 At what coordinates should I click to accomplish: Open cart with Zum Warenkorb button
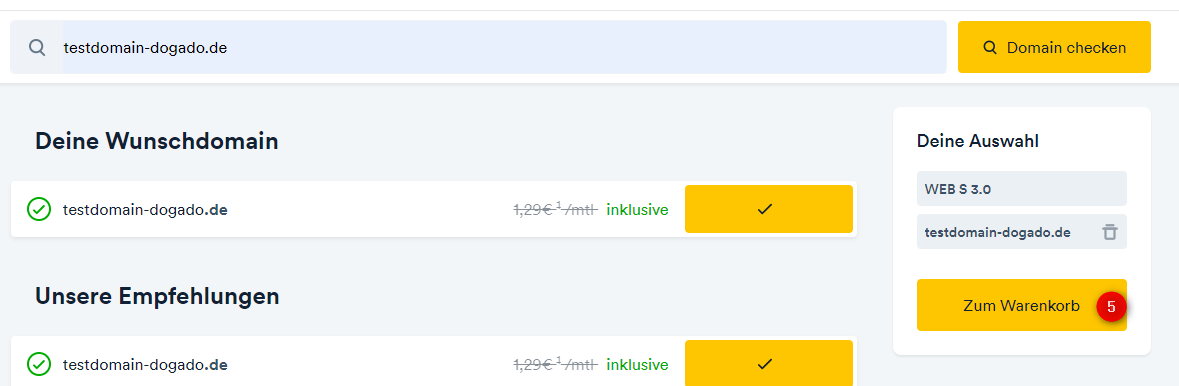[x=1021, y=305]
